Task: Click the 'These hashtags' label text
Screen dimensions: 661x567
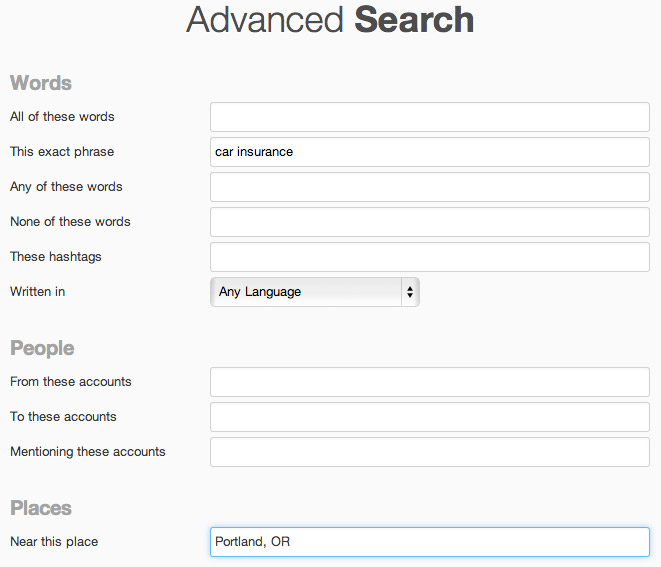Action: 56,257
